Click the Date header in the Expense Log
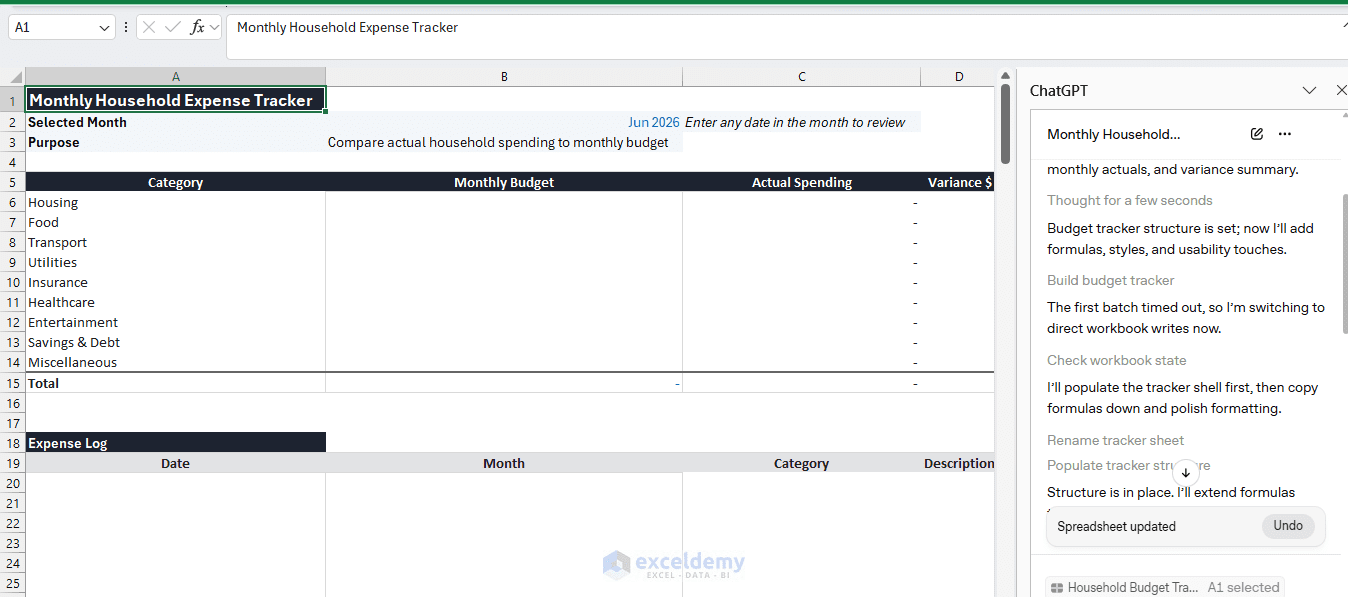 point(176,463)
